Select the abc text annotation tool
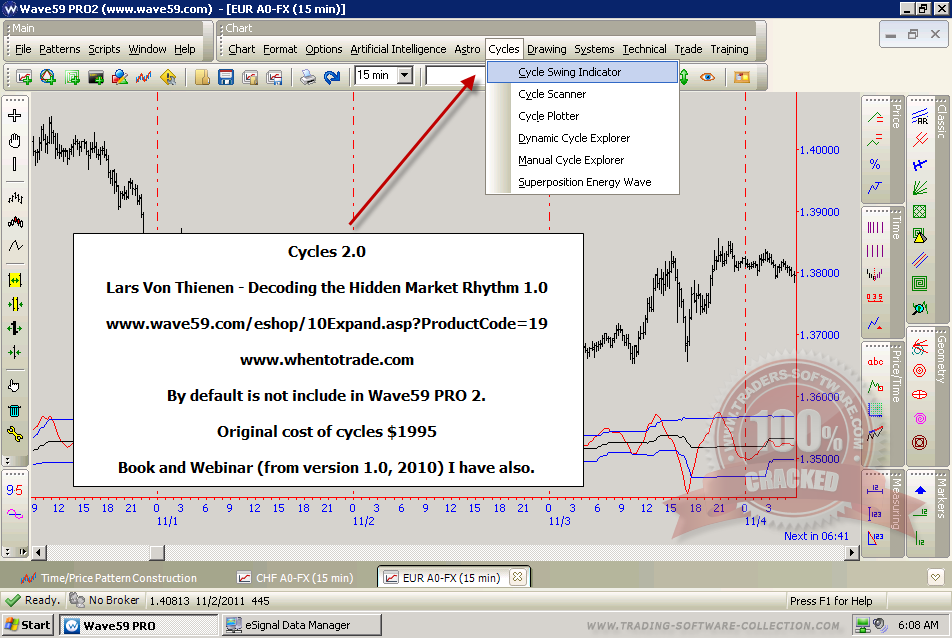952x638 pixels. click(875, 362)
